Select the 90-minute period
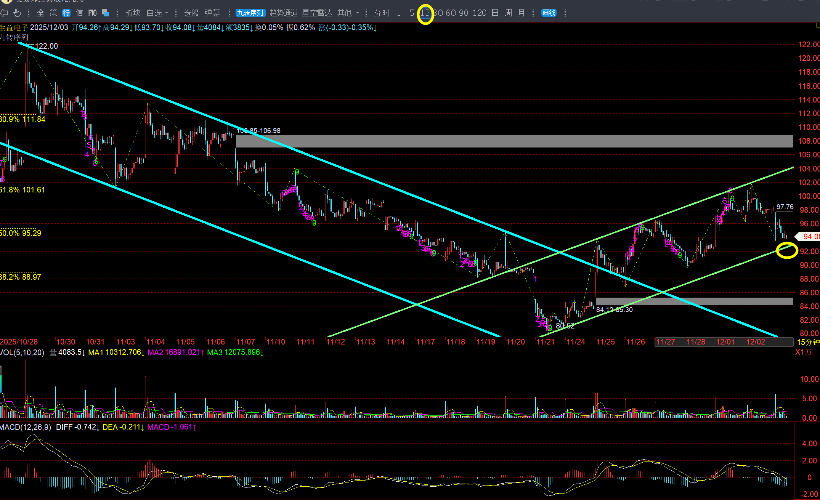The height and width of the screenshot is (500, 820). click(x=463, y=13)
